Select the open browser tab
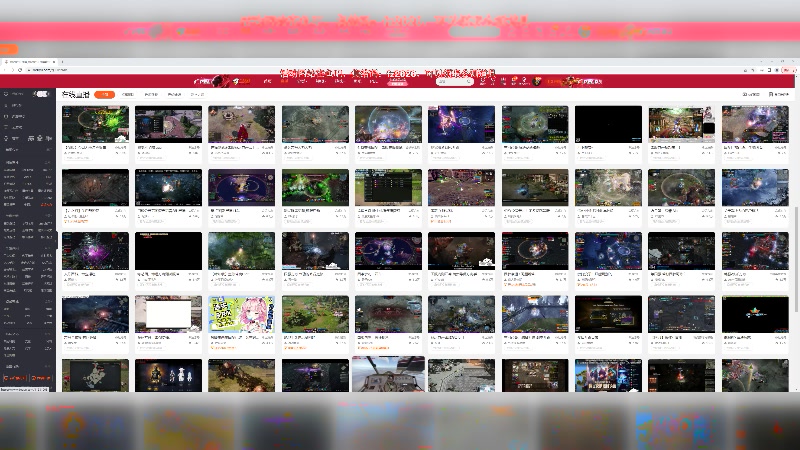The image size is (800, 450). coord(30,62)
